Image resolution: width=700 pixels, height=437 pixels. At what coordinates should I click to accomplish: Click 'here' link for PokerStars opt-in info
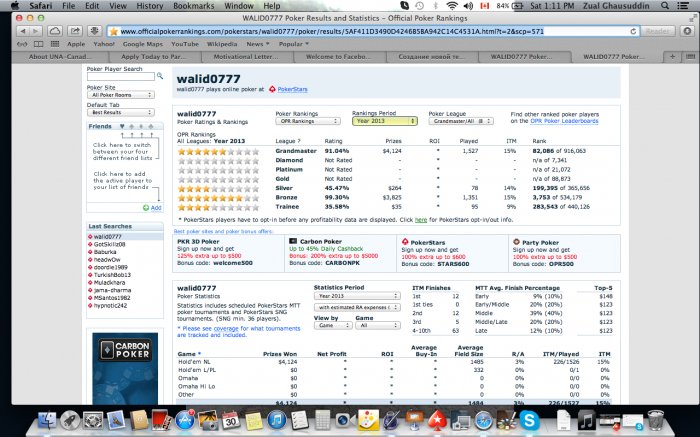click(421, 220)
